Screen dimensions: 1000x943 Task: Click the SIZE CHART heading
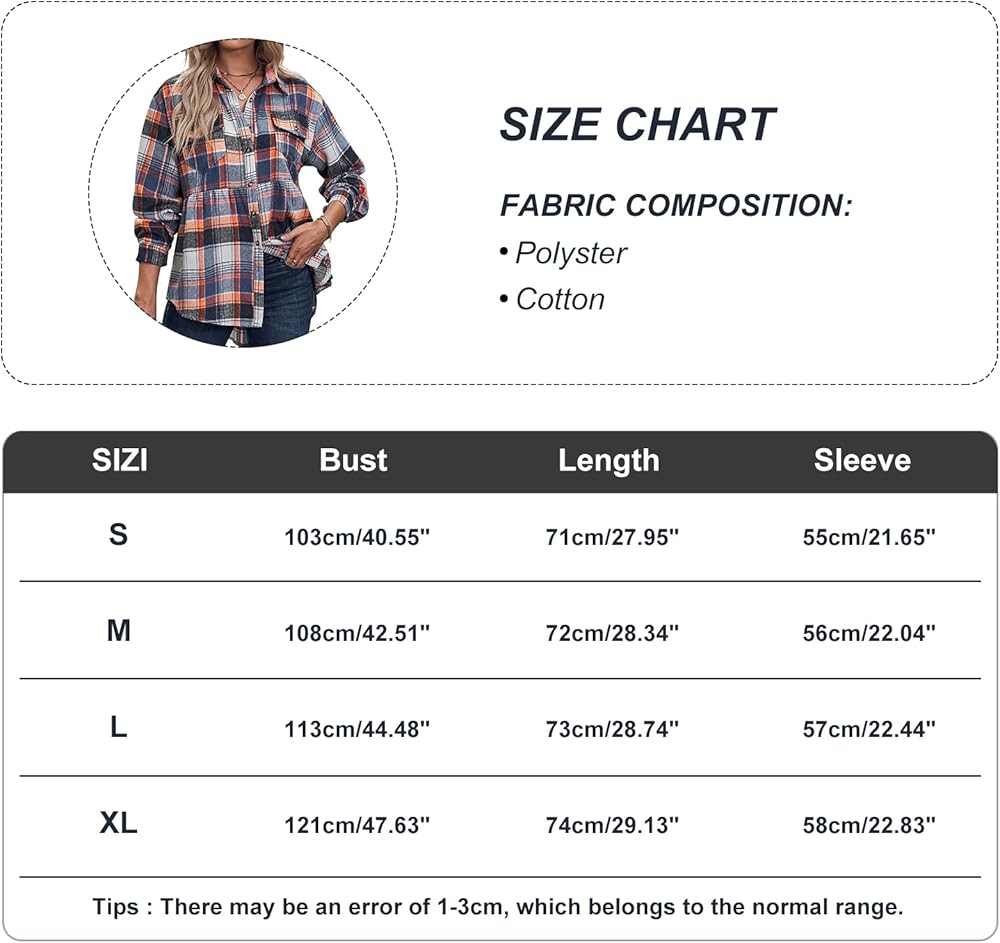click(x=637, y=124)
